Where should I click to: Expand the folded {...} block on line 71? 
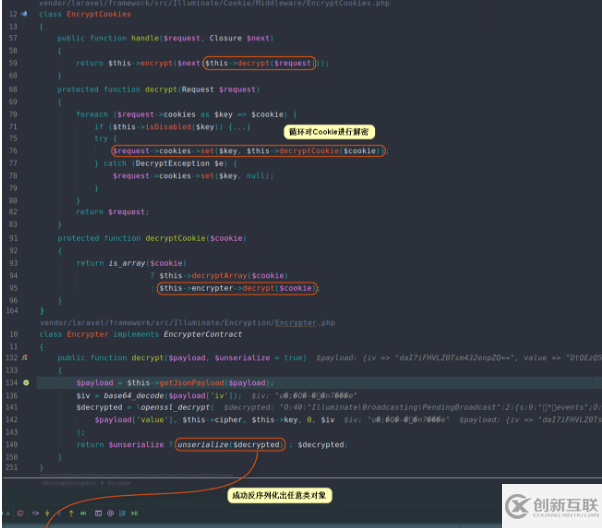(240, 127)
